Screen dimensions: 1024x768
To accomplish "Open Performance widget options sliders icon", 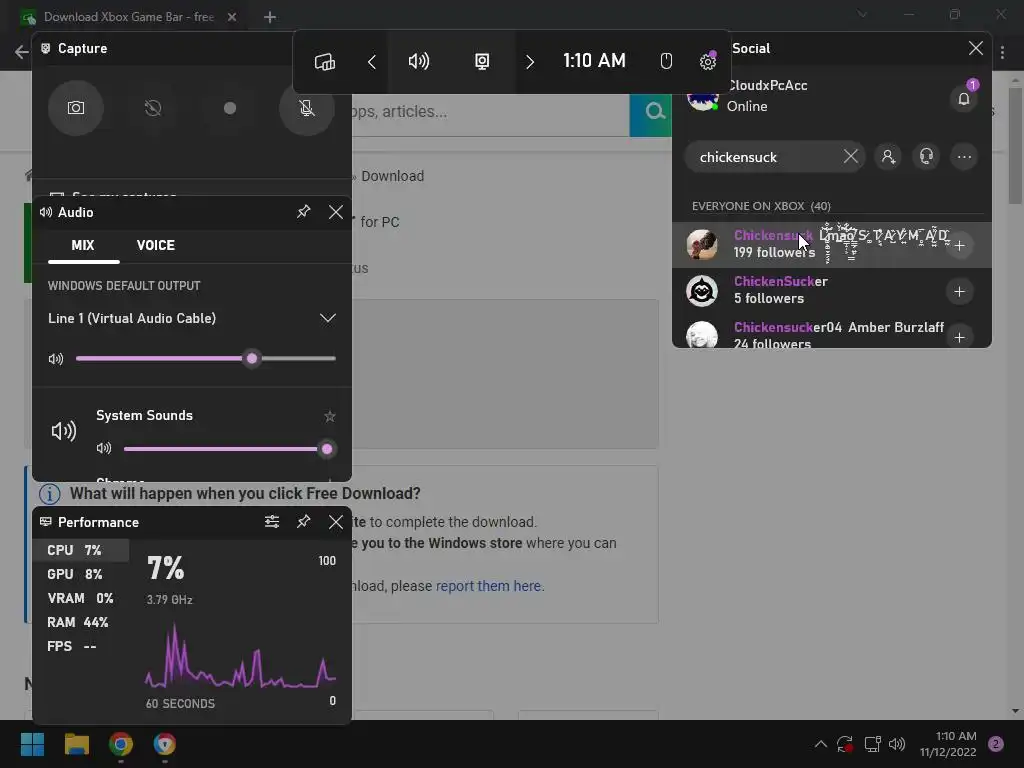I will 272,521.
